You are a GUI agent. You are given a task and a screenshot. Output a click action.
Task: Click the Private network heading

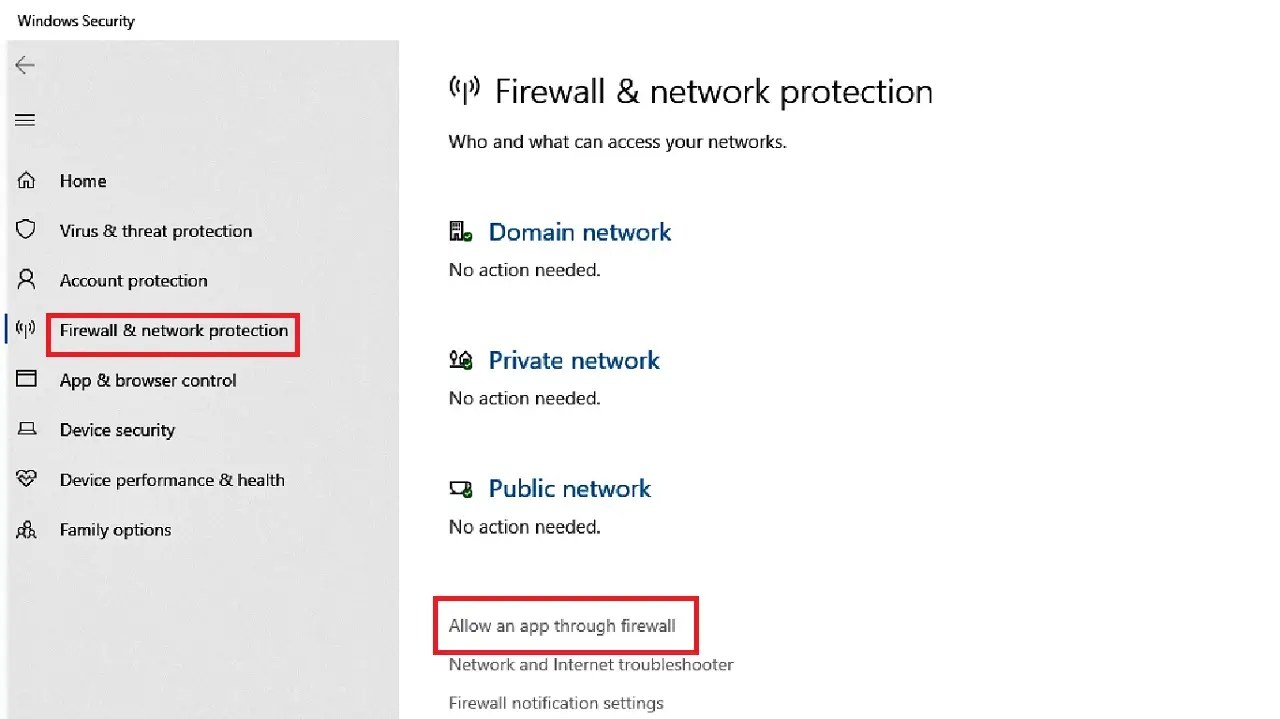[x=574, y=359]
